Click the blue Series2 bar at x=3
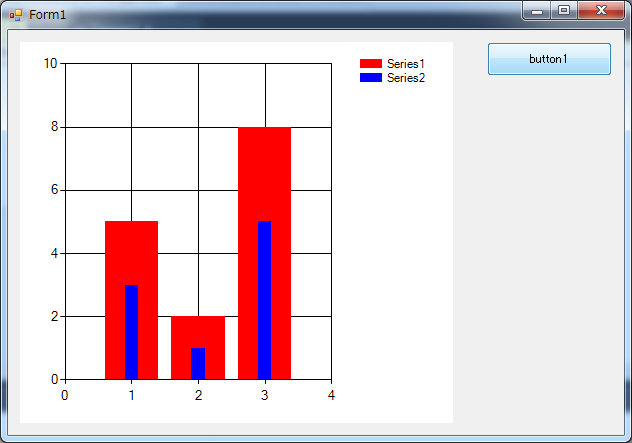This screenshot has width=632, height=443. pos(265,300)
